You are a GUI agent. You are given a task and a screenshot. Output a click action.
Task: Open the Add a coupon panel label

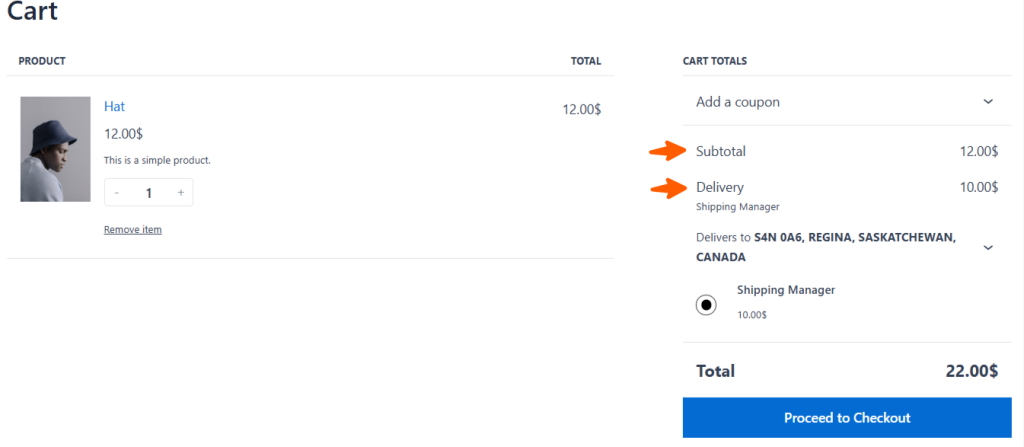click(738, 102)
